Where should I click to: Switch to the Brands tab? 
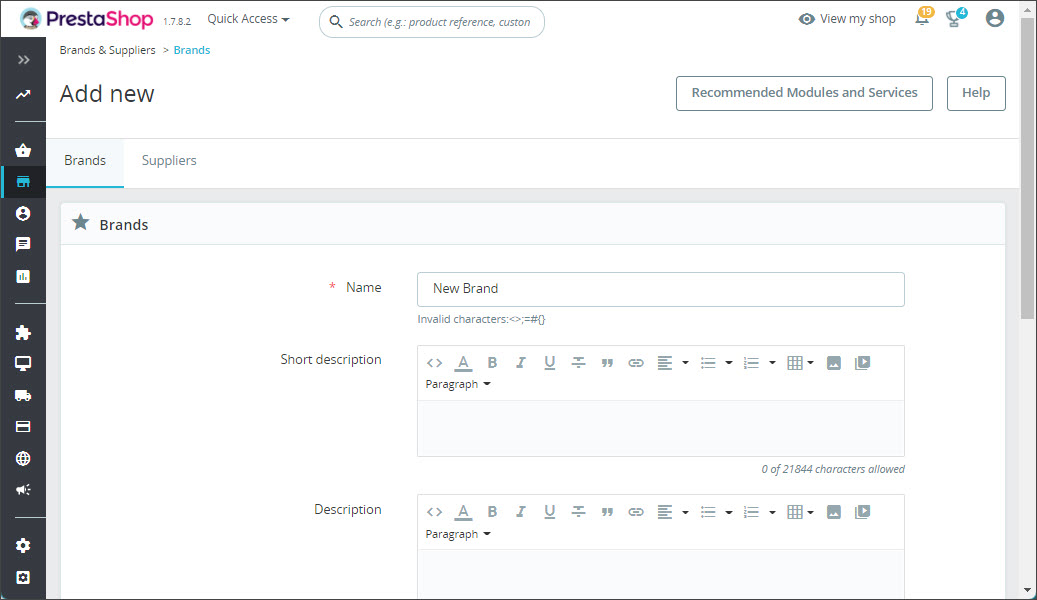tap(85, 161)
